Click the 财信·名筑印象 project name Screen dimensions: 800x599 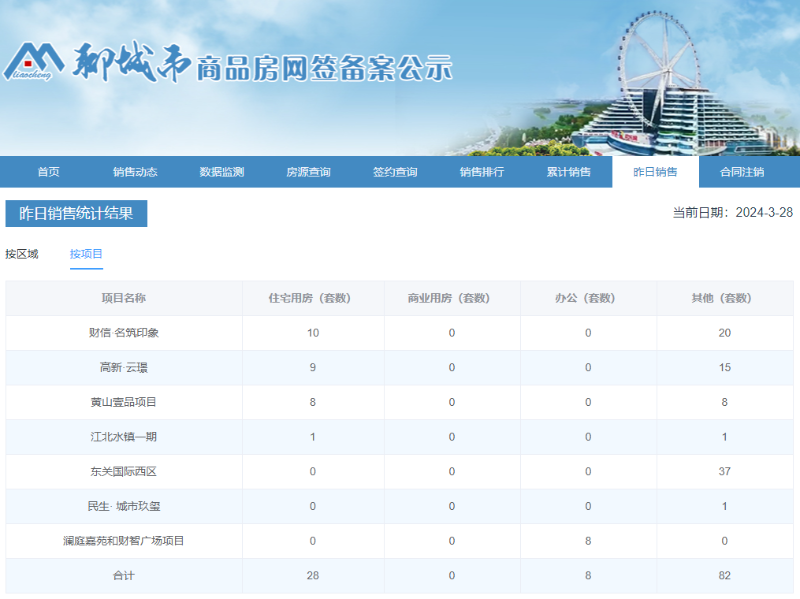click(x=124, y=333)
